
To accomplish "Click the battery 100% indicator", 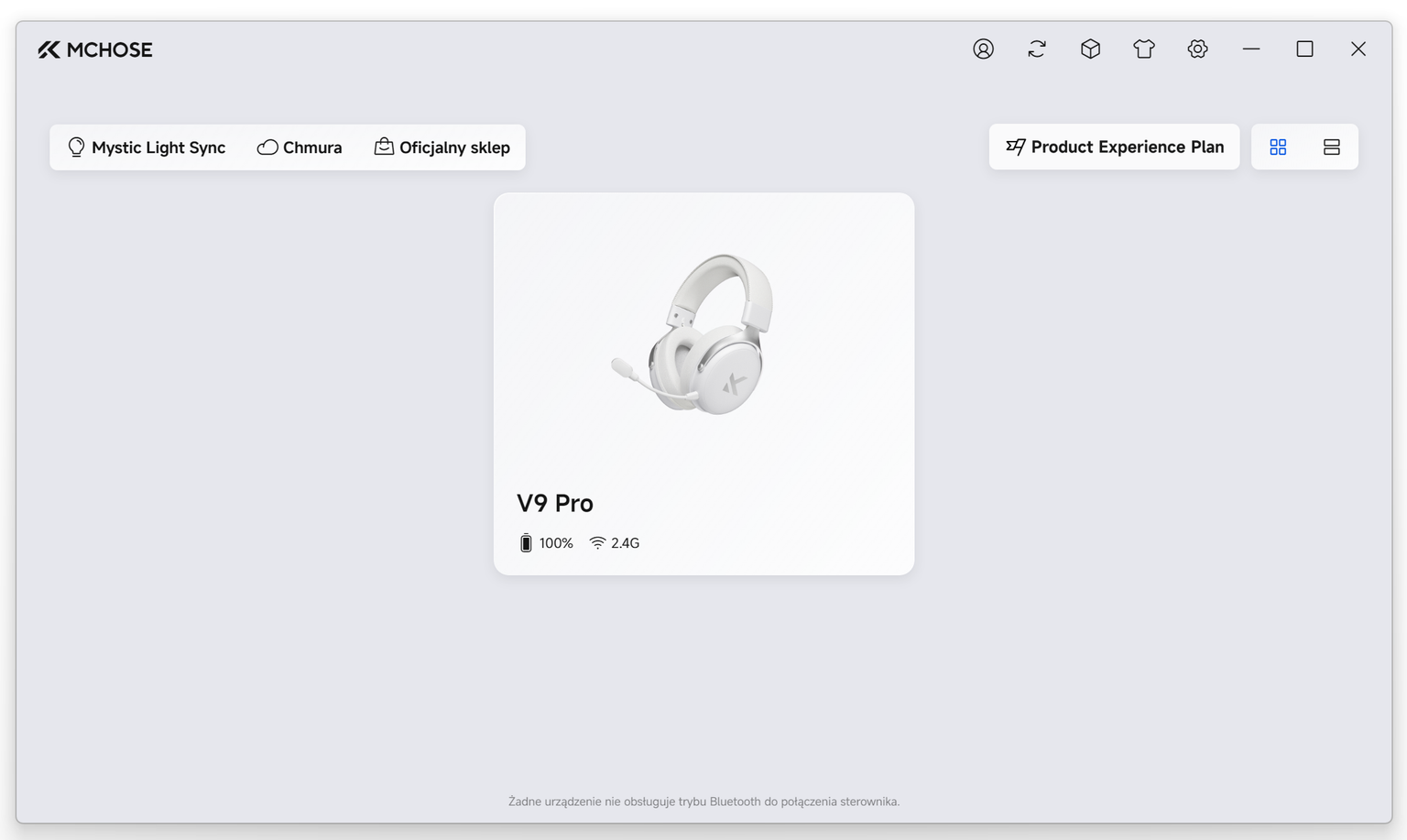I will (x=546, y=543).
